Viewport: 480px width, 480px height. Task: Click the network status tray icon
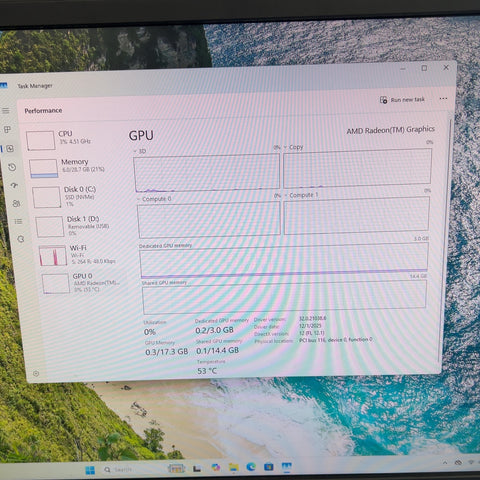(x=471, y=462)
